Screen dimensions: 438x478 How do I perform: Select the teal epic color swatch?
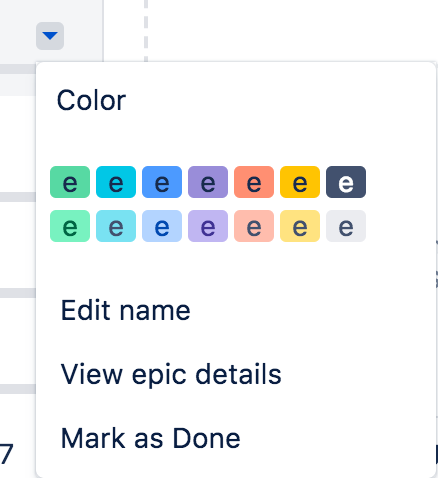pos(116,182)
